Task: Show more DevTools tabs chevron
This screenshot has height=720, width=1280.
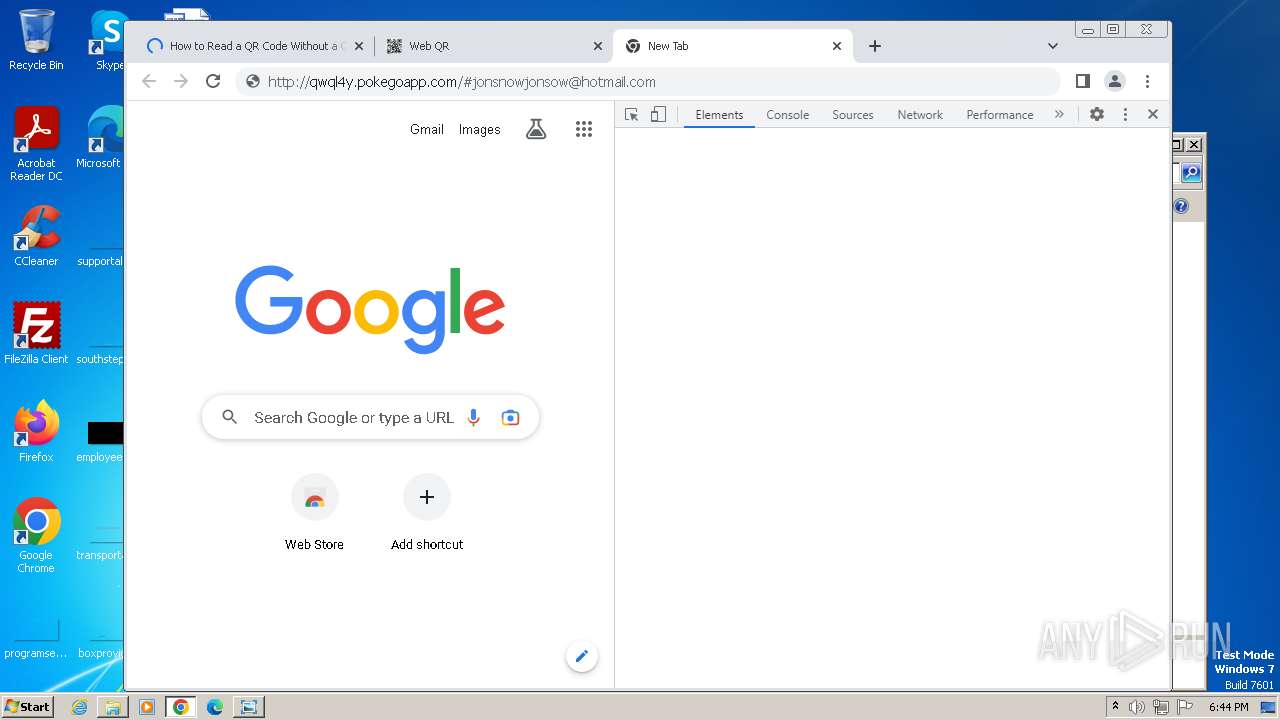Action: pos(1059,115)
